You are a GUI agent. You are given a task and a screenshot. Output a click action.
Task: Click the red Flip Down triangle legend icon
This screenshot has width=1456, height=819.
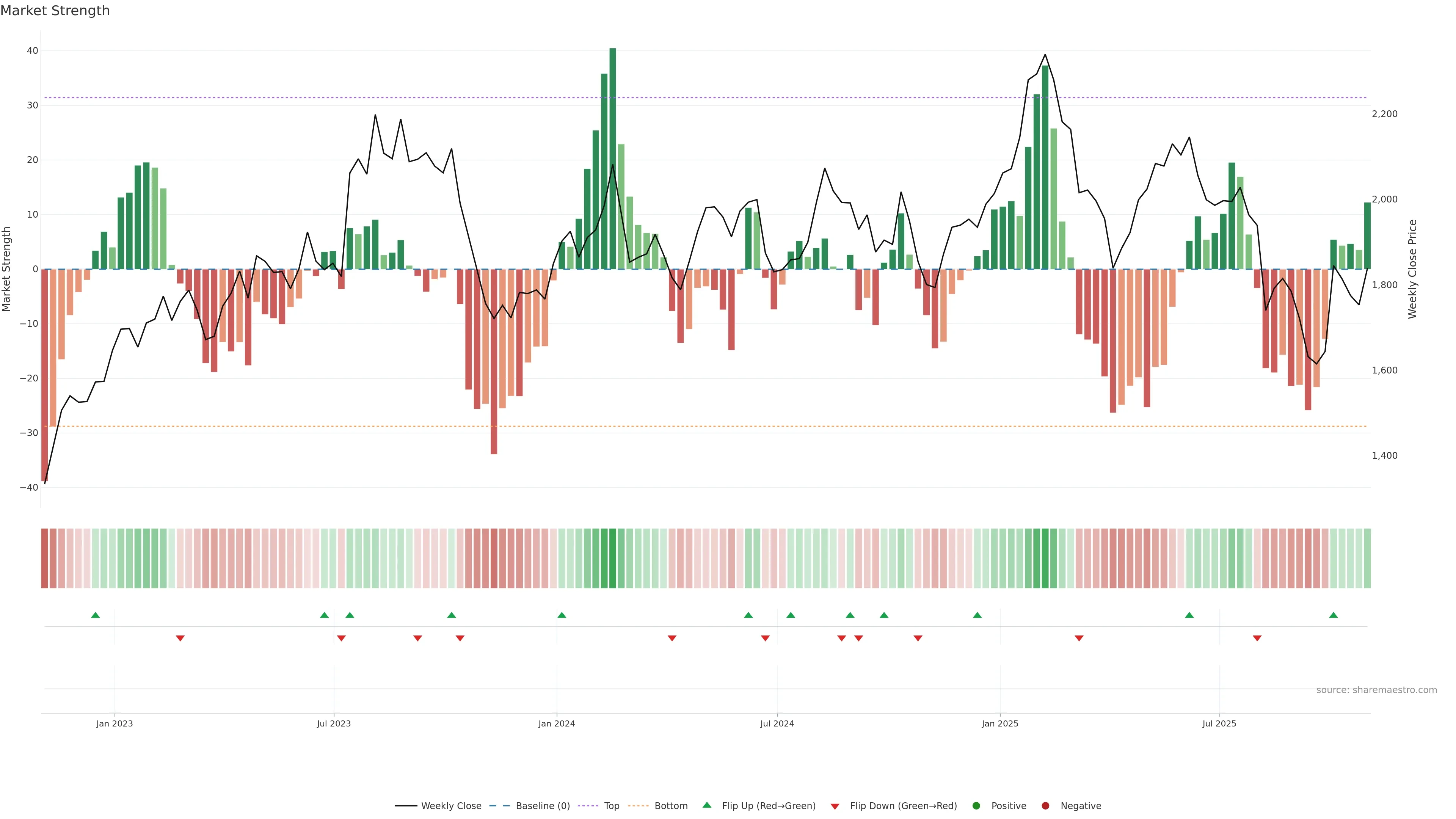(x=835, y=806)
